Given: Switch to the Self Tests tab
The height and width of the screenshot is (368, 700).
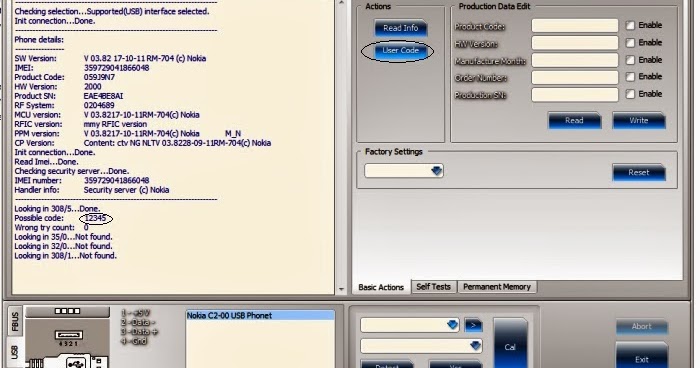Looking at the screenshot, I should [x=433, y=287].
